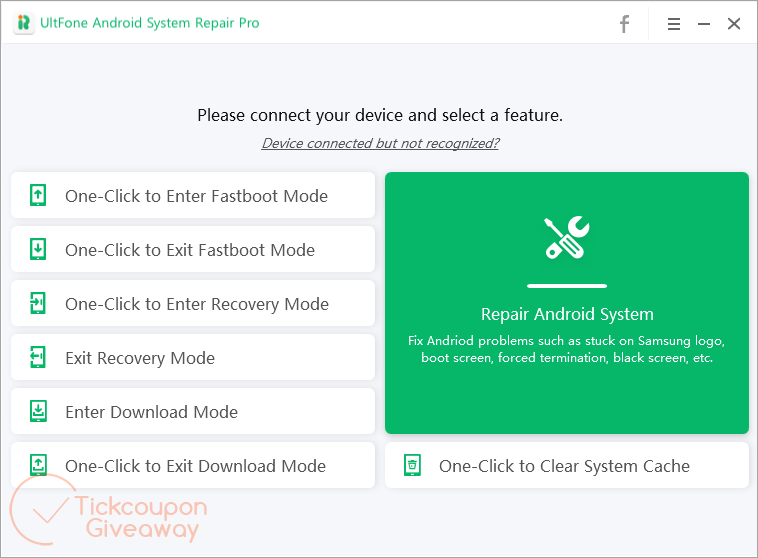Click the Clear System Cache trash icon

point(412,465)
